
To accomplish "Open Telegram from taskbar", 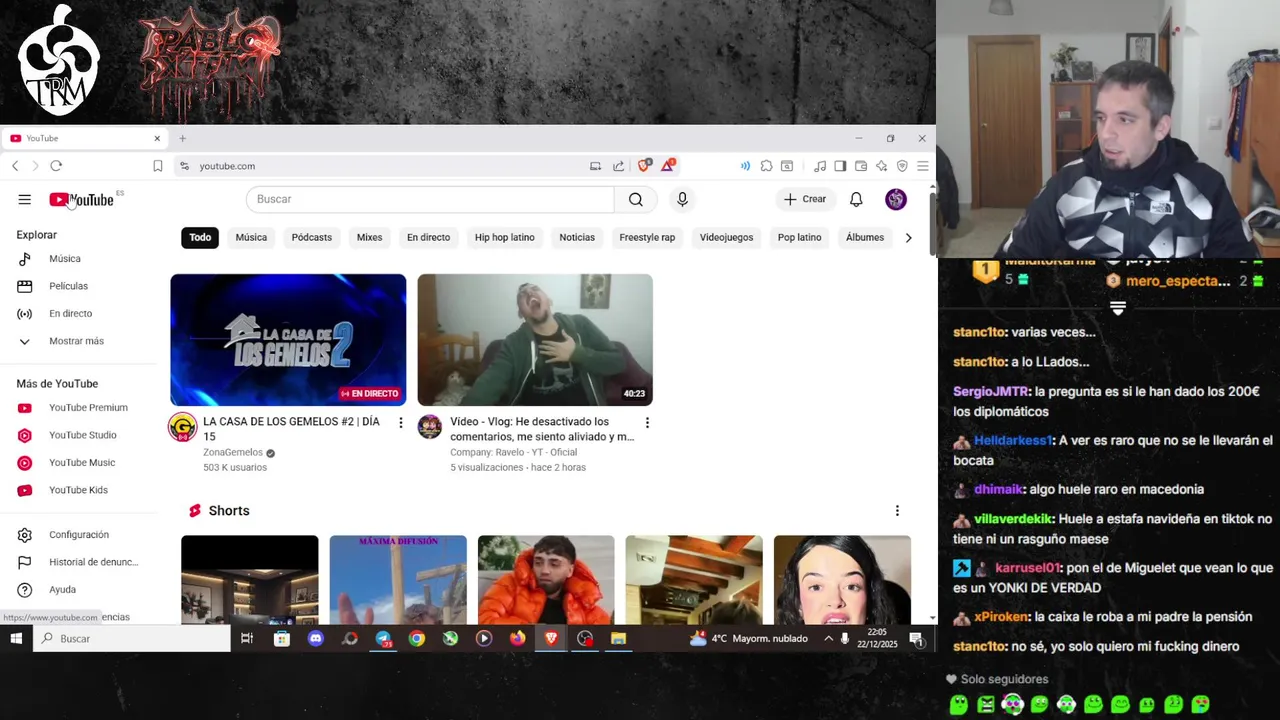I will coord(383,638).
